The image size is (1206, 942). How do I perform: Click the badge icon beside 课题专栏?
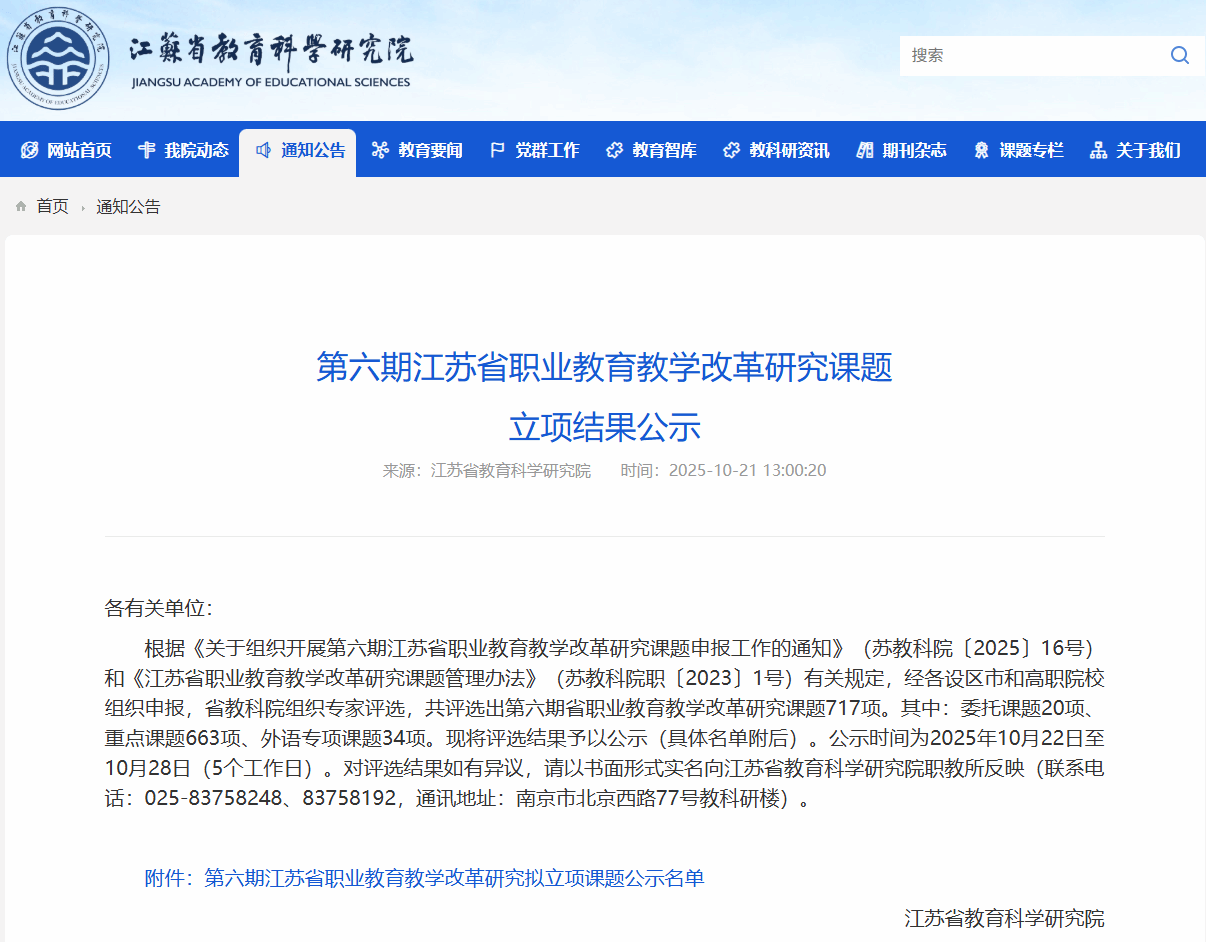click(x=981, y=150)
